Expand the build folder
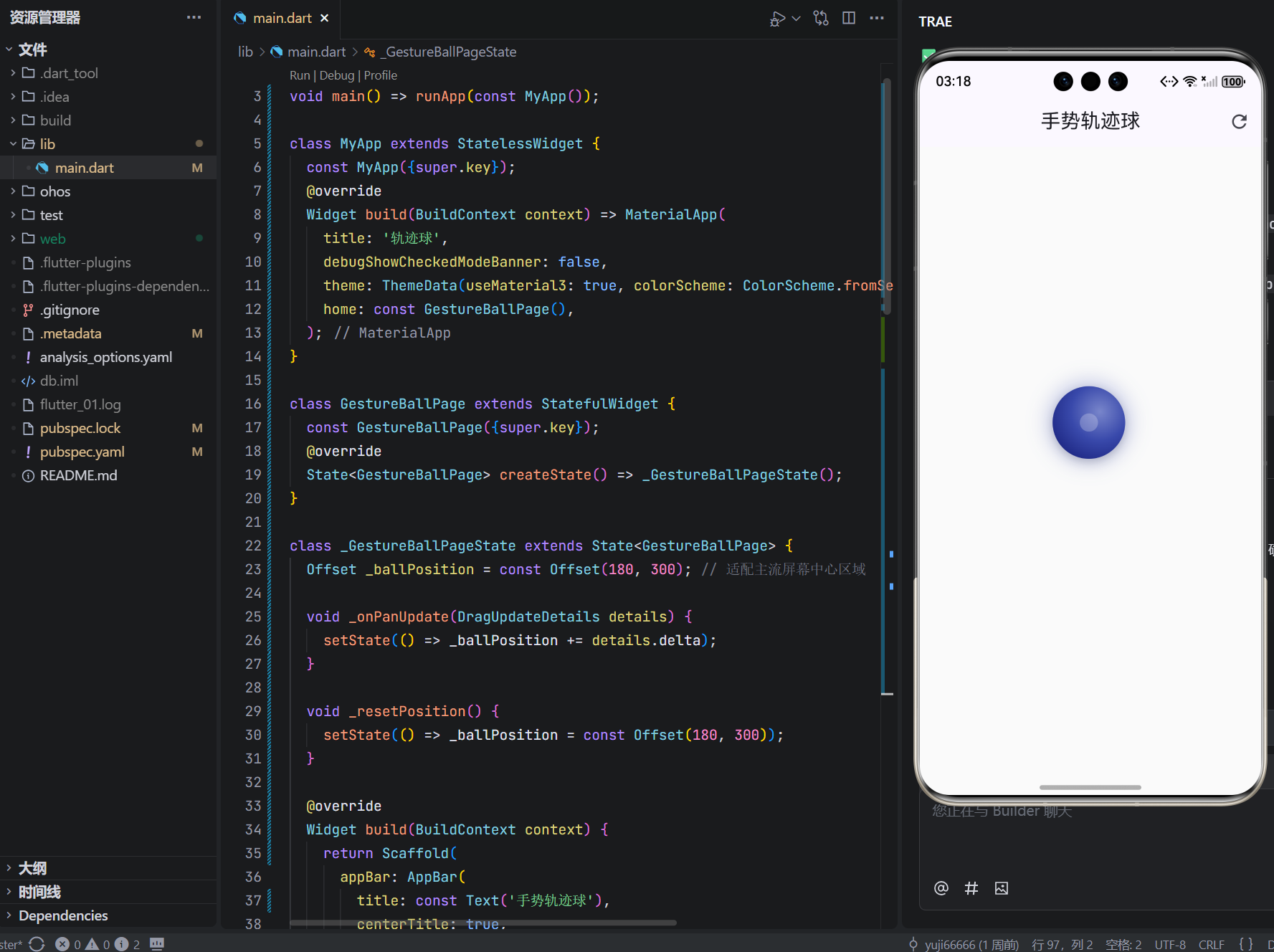This screenshot has height=952, width=1274. click(108, 120)
